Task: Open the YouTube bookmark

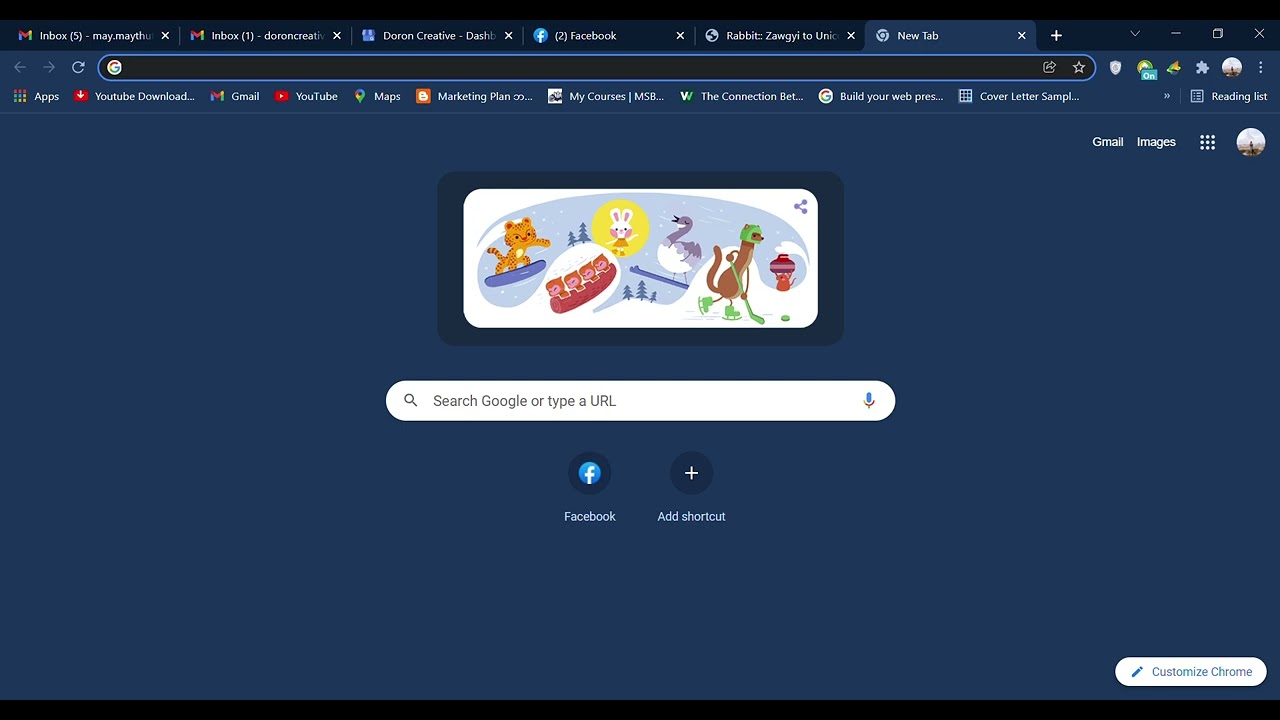Action: coord(307,96)
